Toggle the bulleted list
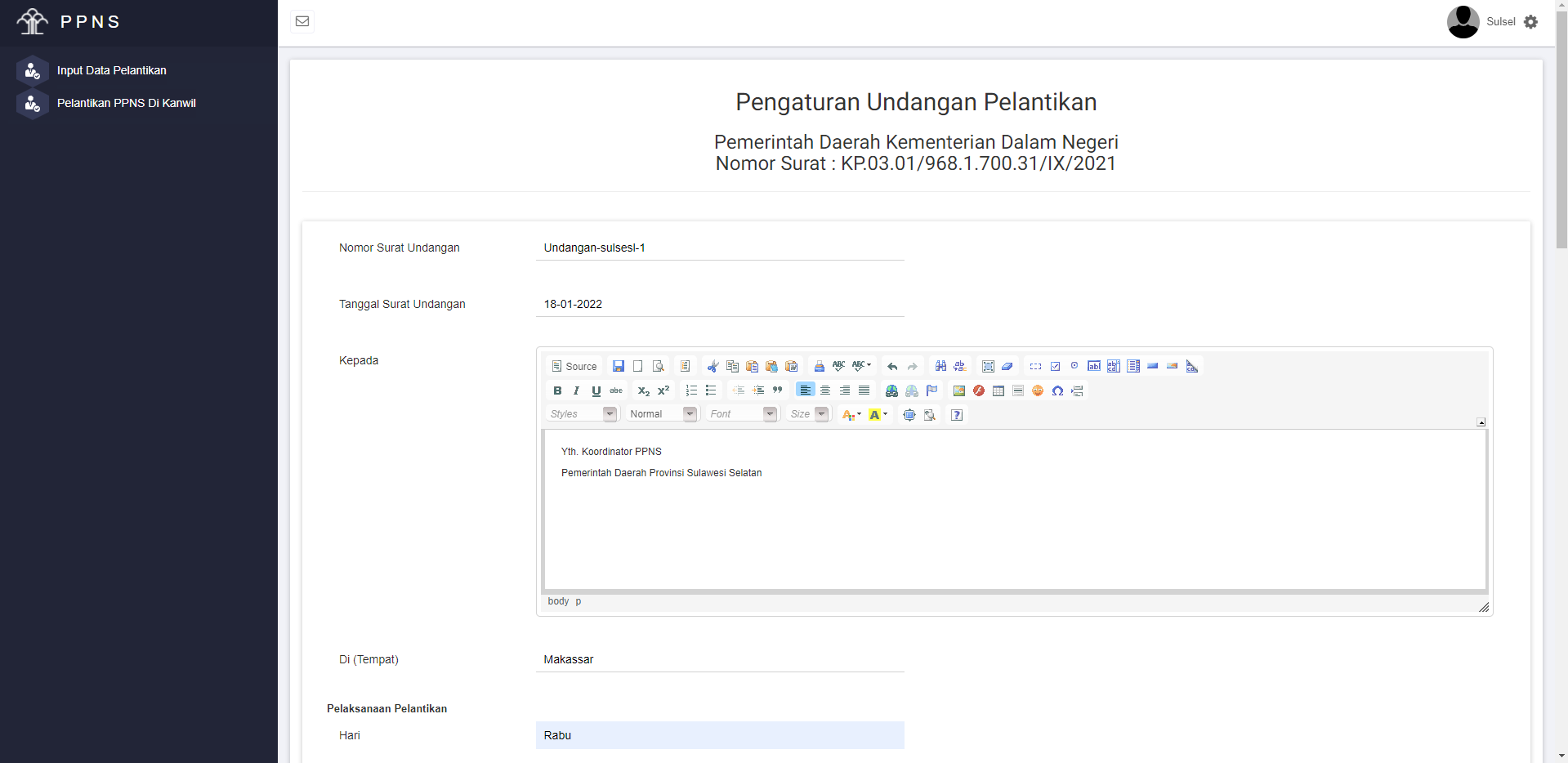1568x763 pixels. (711, 390)
